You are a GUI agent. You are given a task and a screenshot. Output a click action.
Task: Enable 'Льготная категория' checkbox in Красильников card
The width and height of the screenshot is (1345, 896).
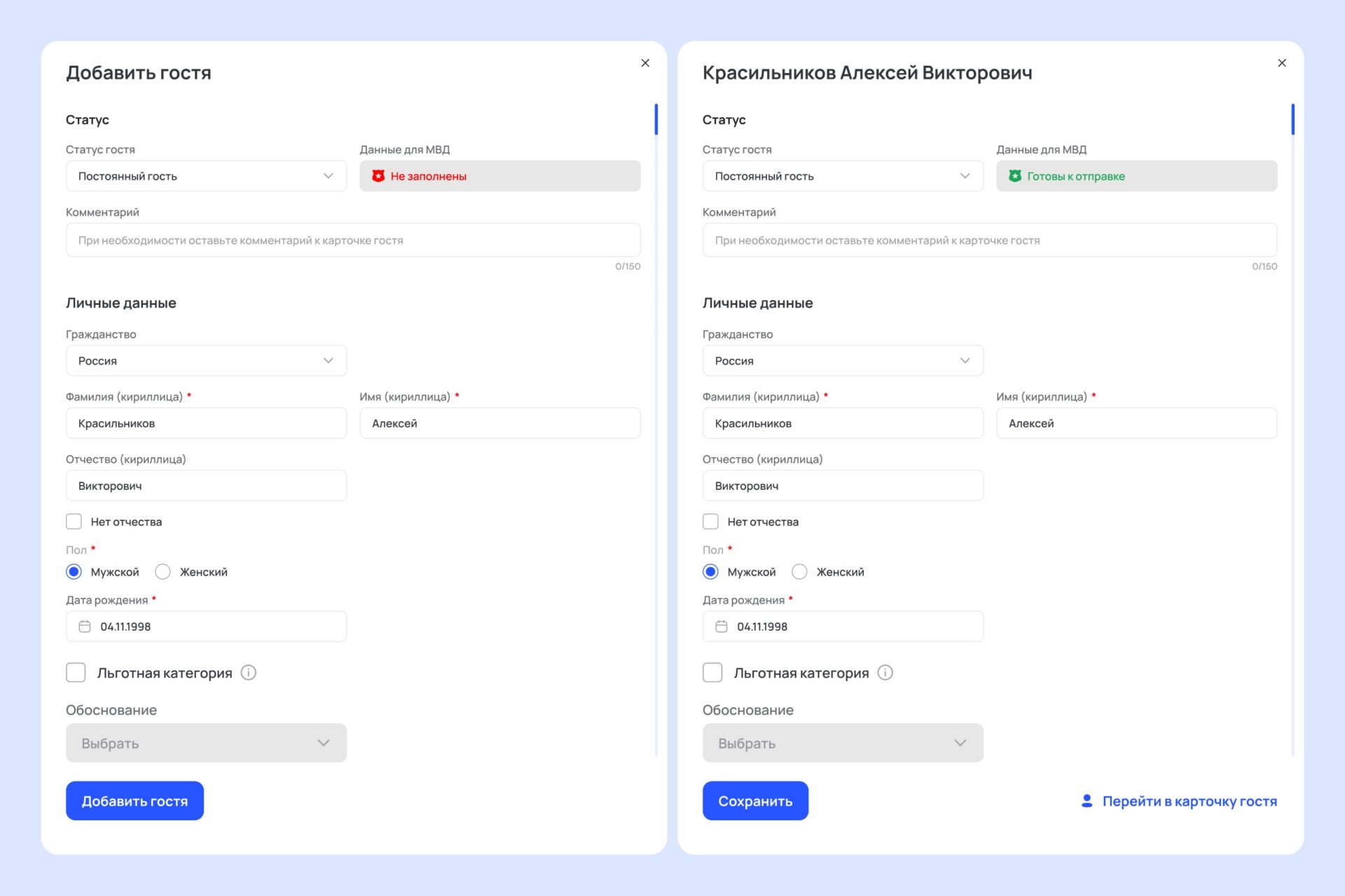pos(712,673)
